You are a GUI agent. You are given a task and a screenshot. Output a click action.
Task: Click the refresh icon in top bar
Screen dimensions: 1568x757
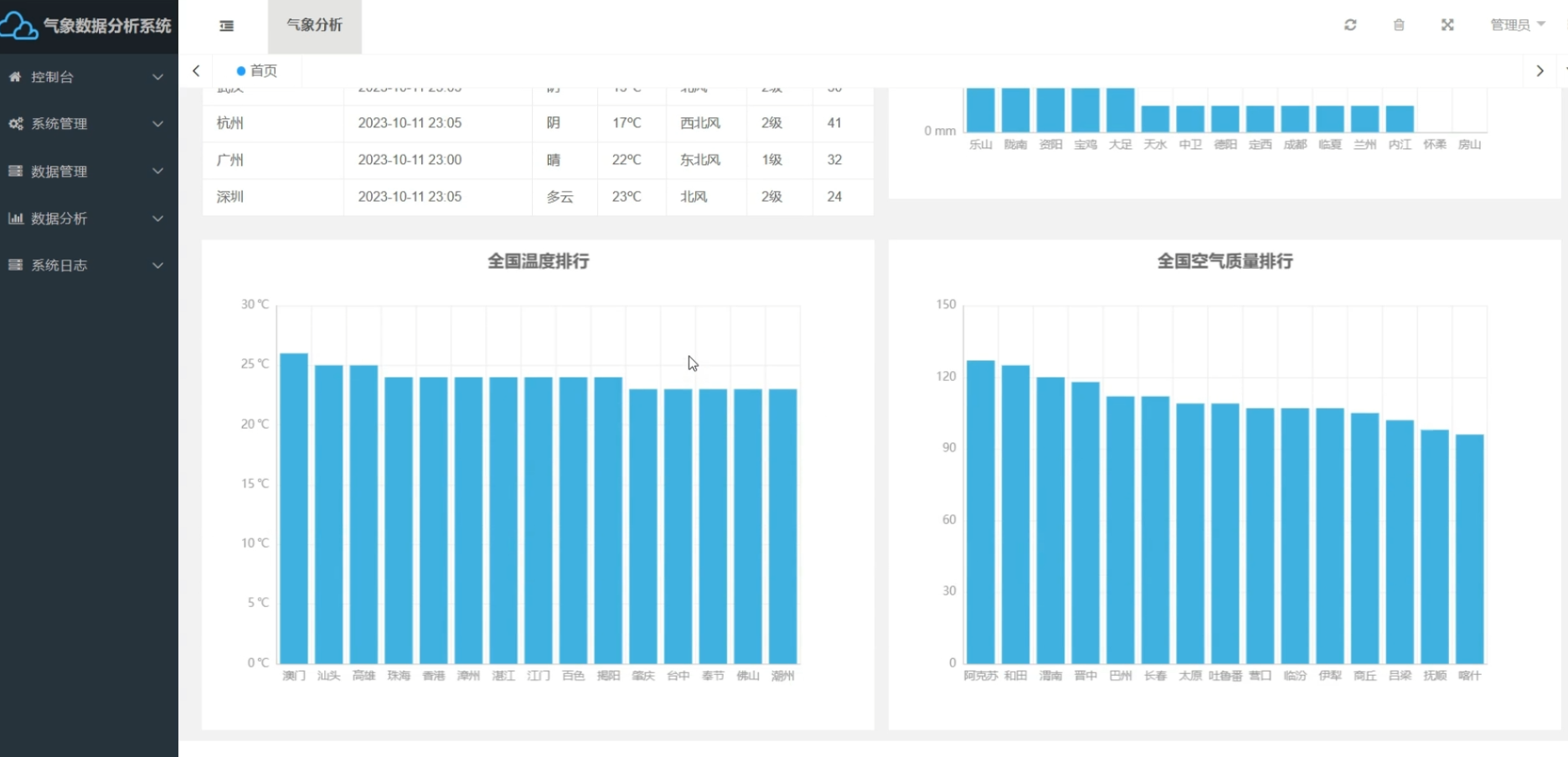pos(1350,25)
